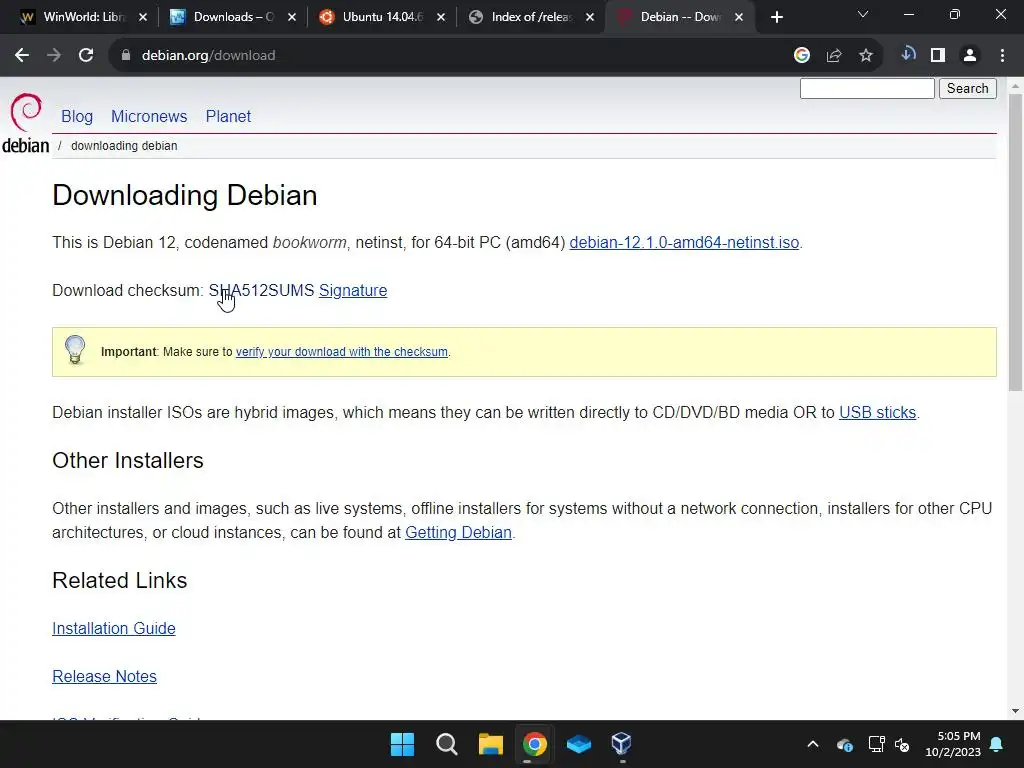Open the Blog link

click(x=77, y=116)
